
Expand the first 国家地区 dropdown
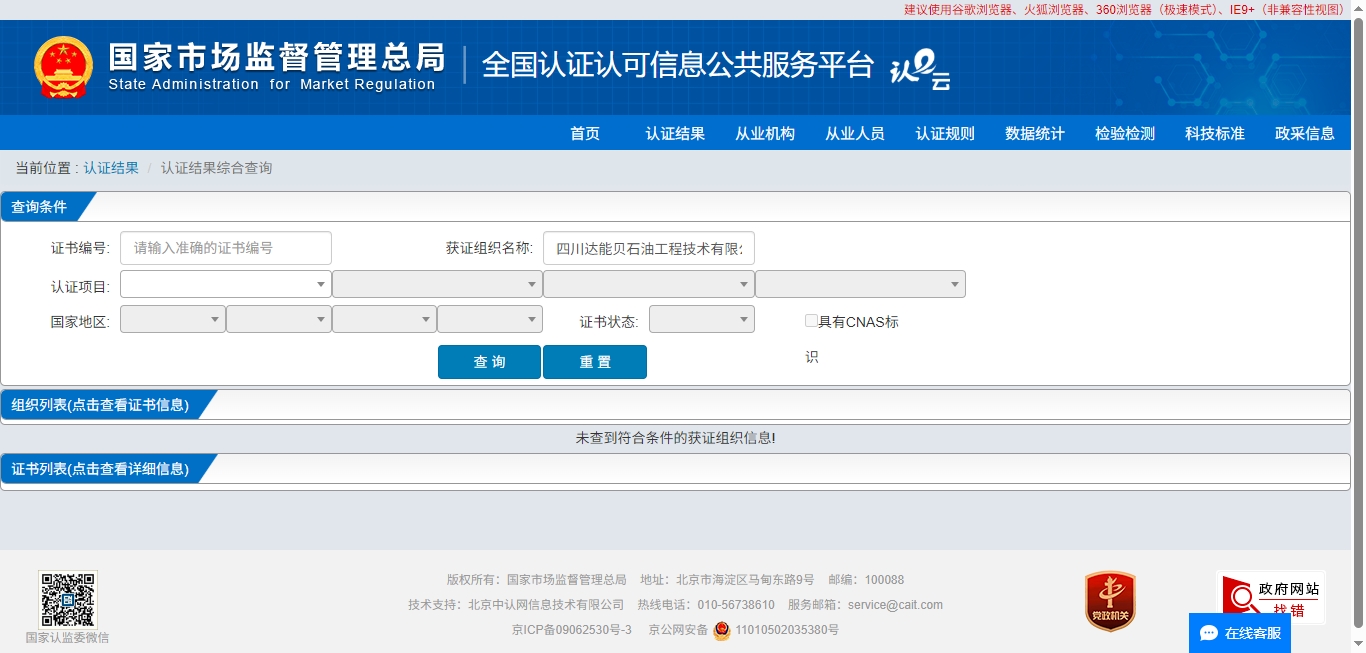[172, 320]
